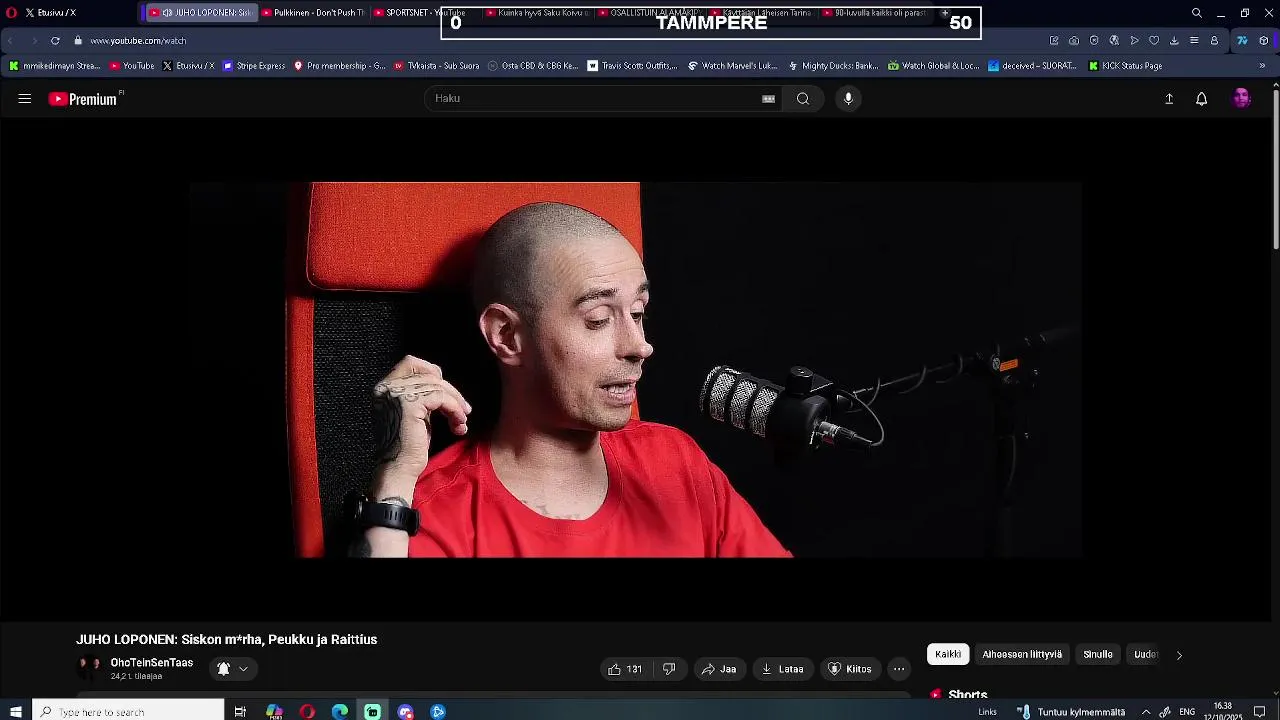The height and width of the screenshot is (720, 1280).
Task: Send thanks via Kiitos button
Action: tap(850, 669)
